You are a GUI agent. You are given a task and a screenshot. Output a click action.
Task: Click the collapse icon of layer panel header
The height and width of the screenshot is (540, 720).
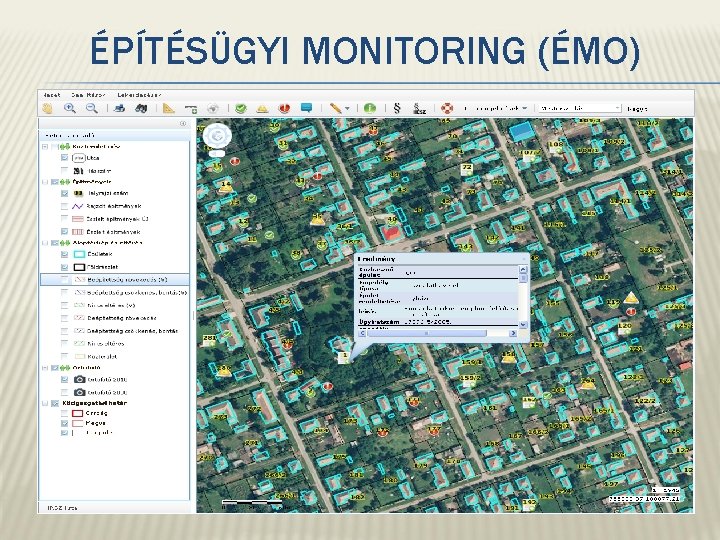click(183, 124)
